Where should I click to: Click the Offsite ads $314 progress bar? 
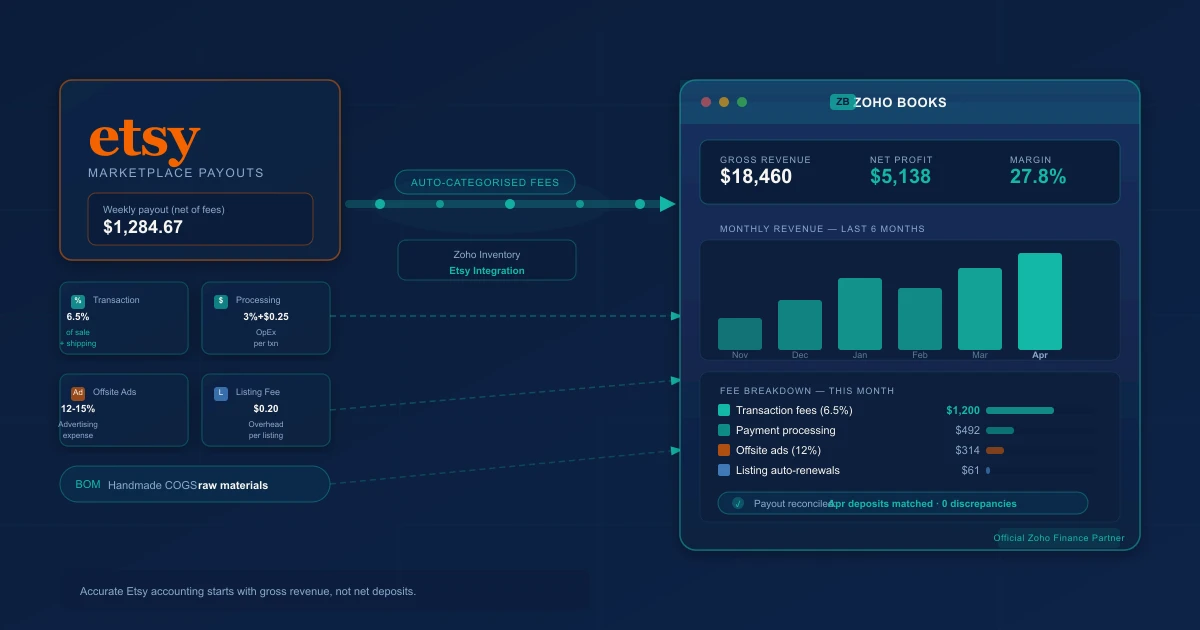(995, 450)
